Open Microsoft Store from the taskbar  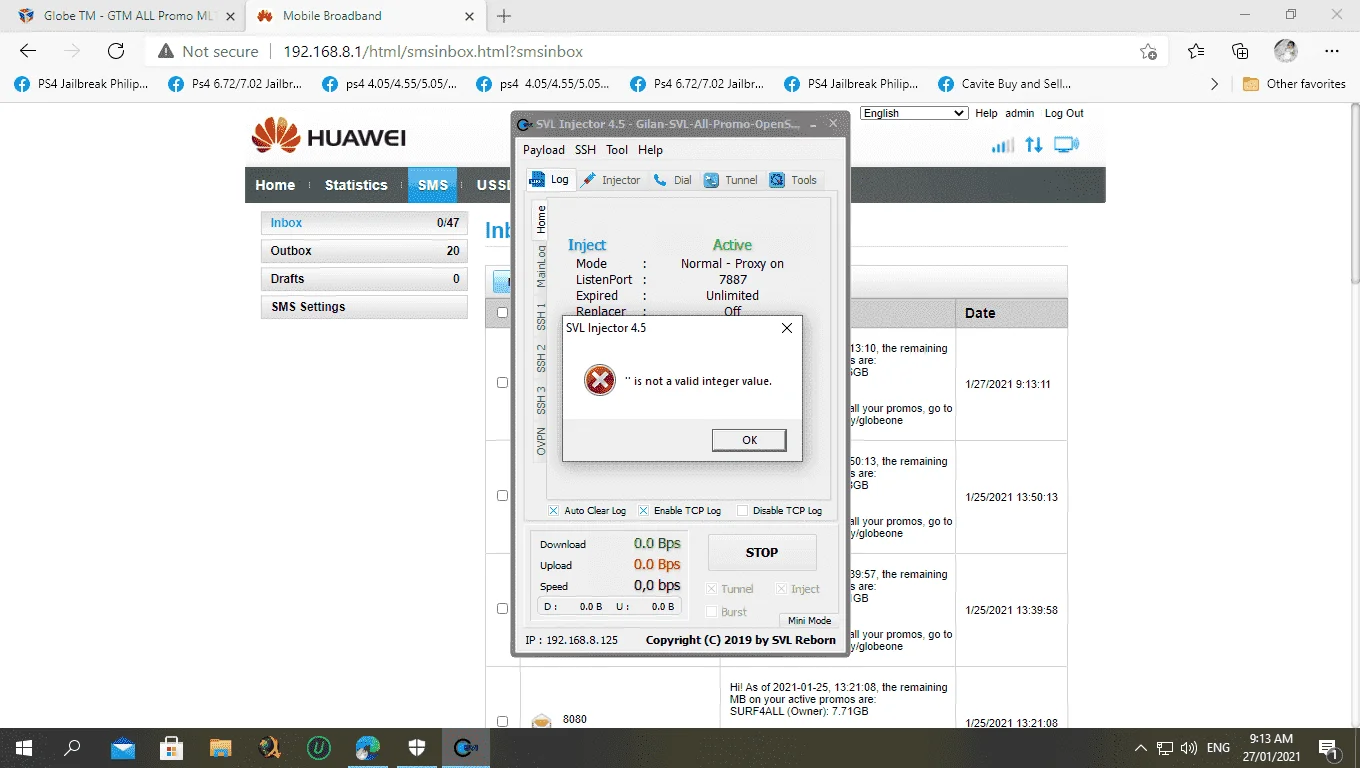(x=172, y=748)
